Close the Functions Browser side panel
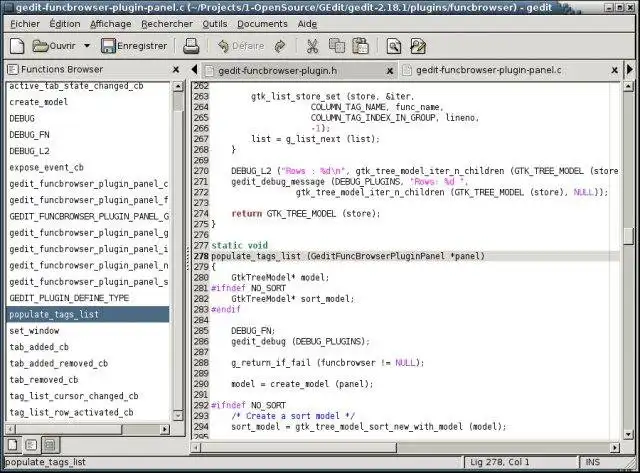This screenshot has height=473, width=640. (x=176, y=70)
